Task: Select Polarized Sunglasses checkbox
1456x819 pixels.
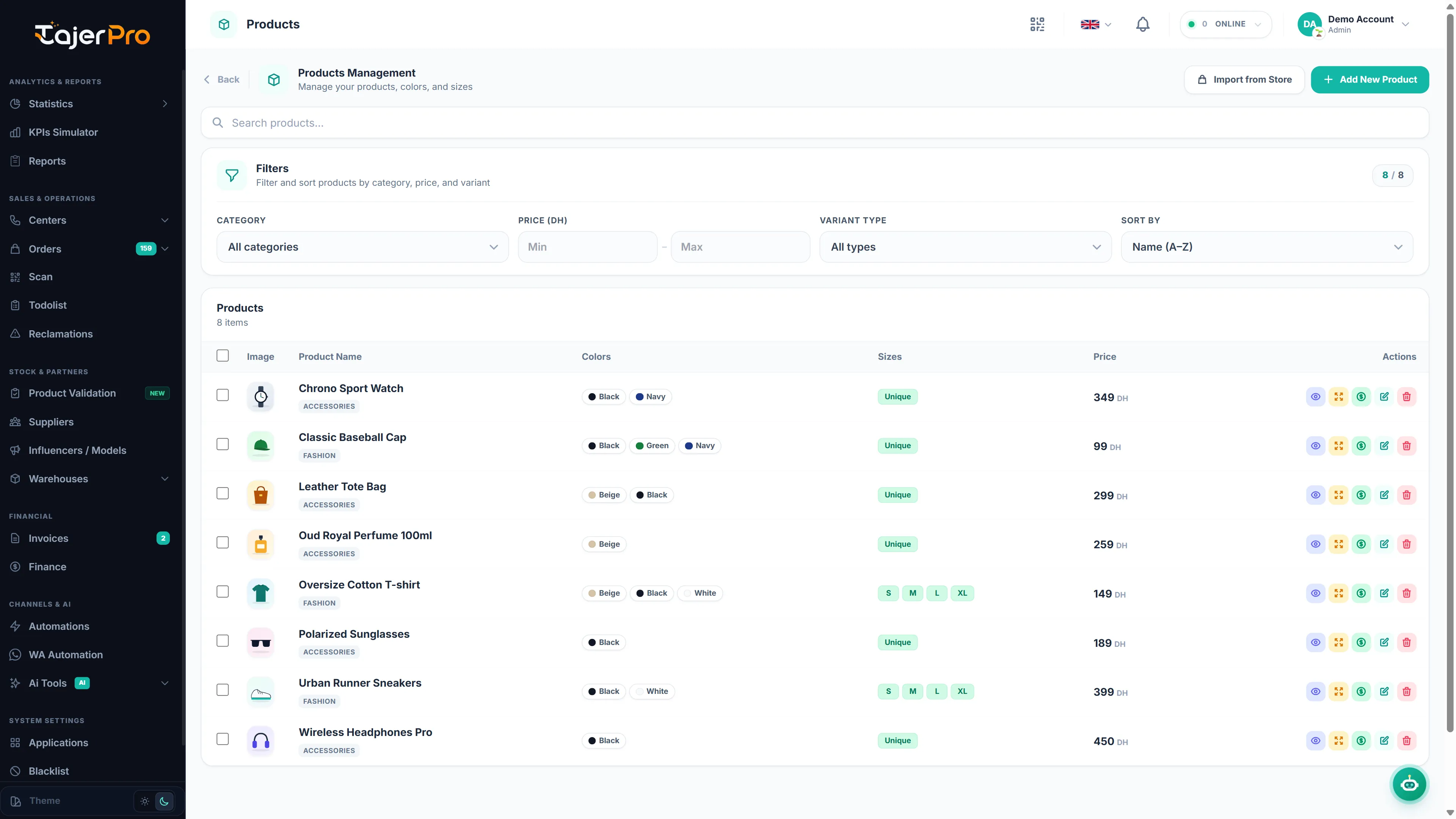Action: [223, 641]
